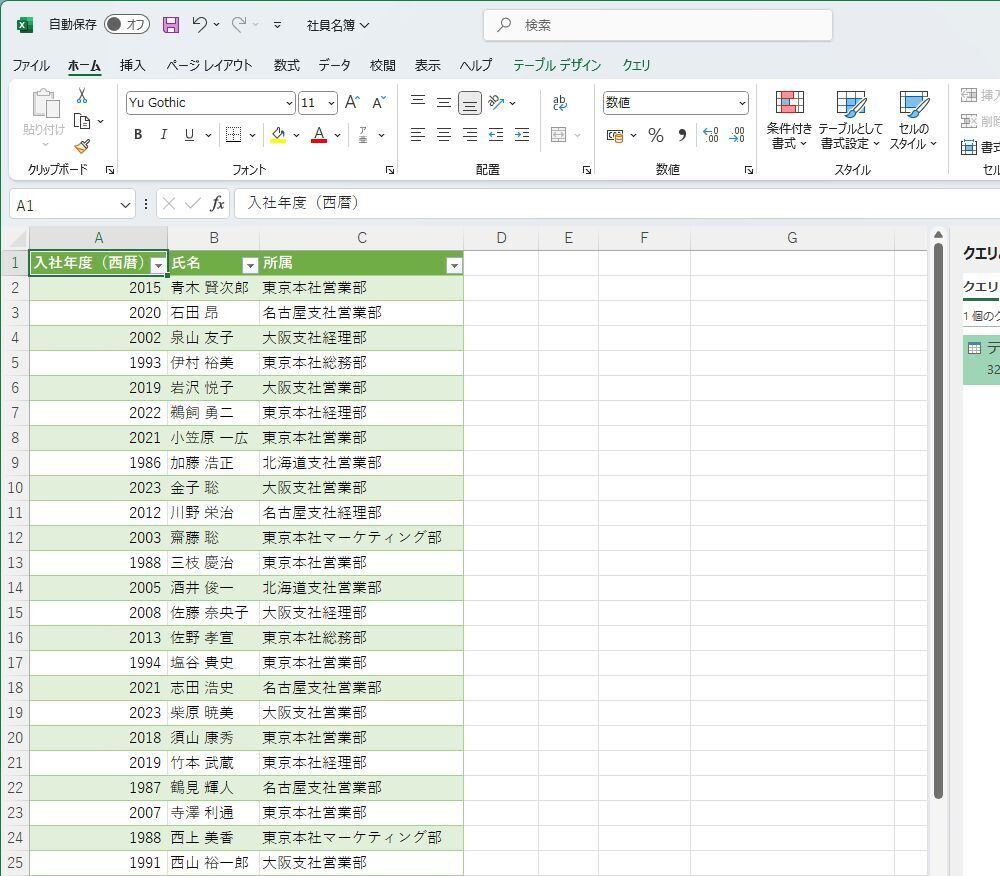
Task: Open セルのスタイル cell styles button
Action: [914, 120]
